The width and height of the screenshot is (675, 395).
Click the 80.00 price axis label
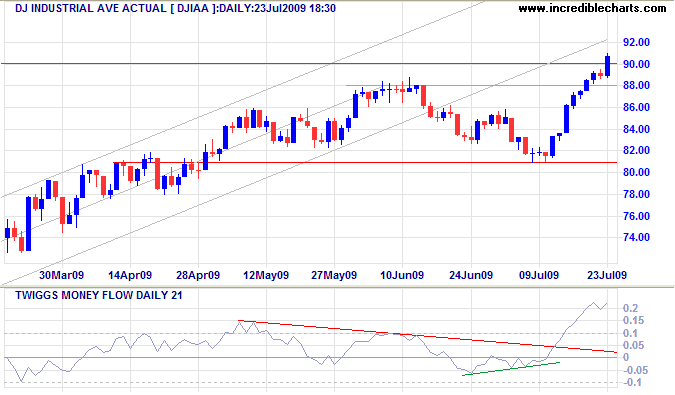pos(636,172)
